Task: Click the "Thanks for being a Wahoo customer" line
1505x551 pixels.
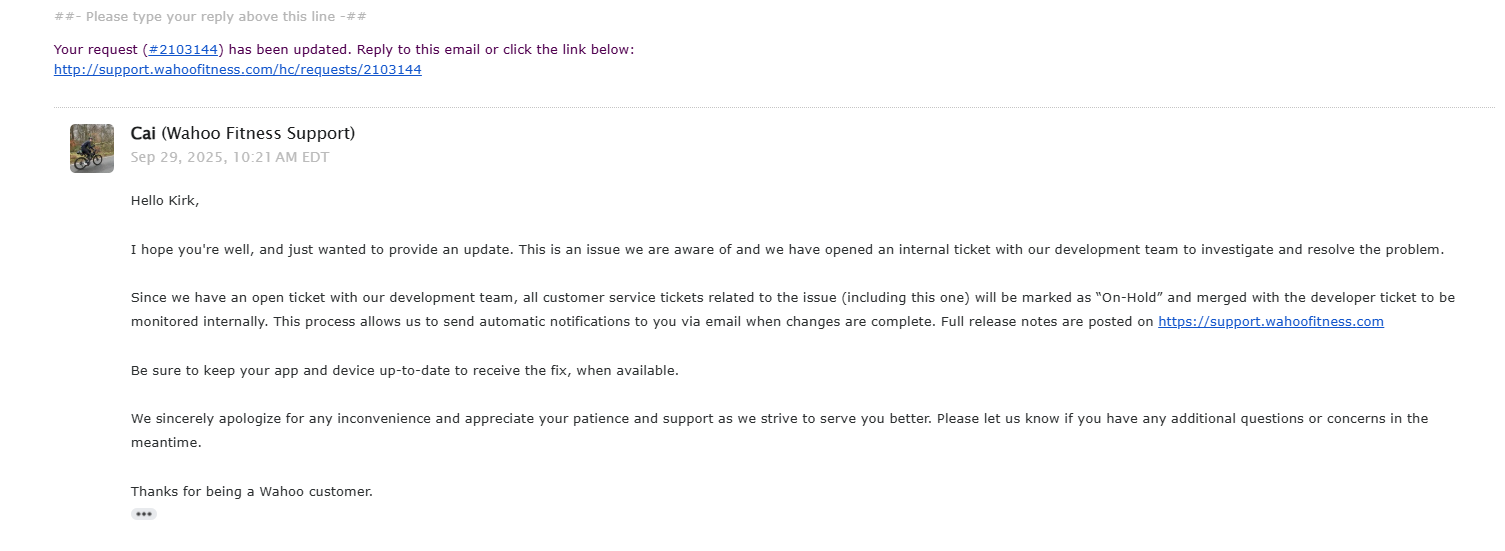Action: 251,492
